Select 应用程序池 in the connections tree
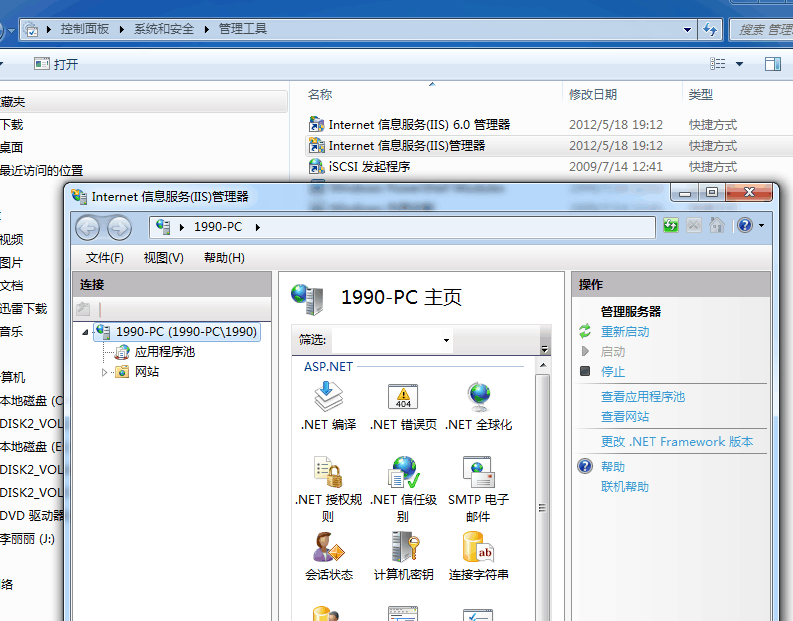The width and height of the screenshot is (793, 621). coord(164,352)
